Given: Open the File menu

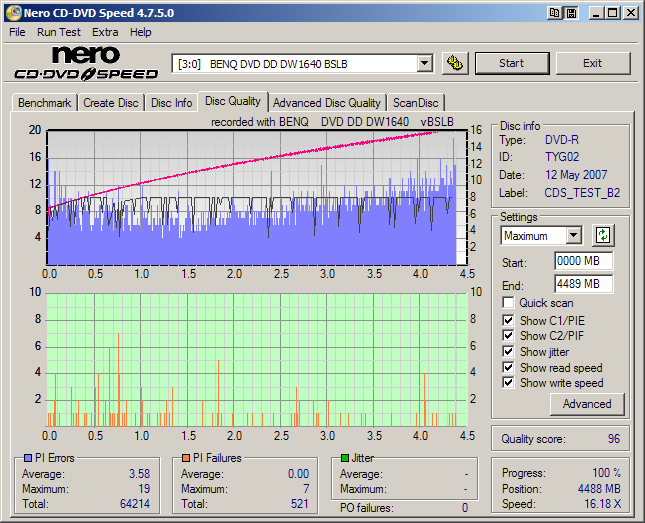Looking at the screenshot, I should [17, 32].
